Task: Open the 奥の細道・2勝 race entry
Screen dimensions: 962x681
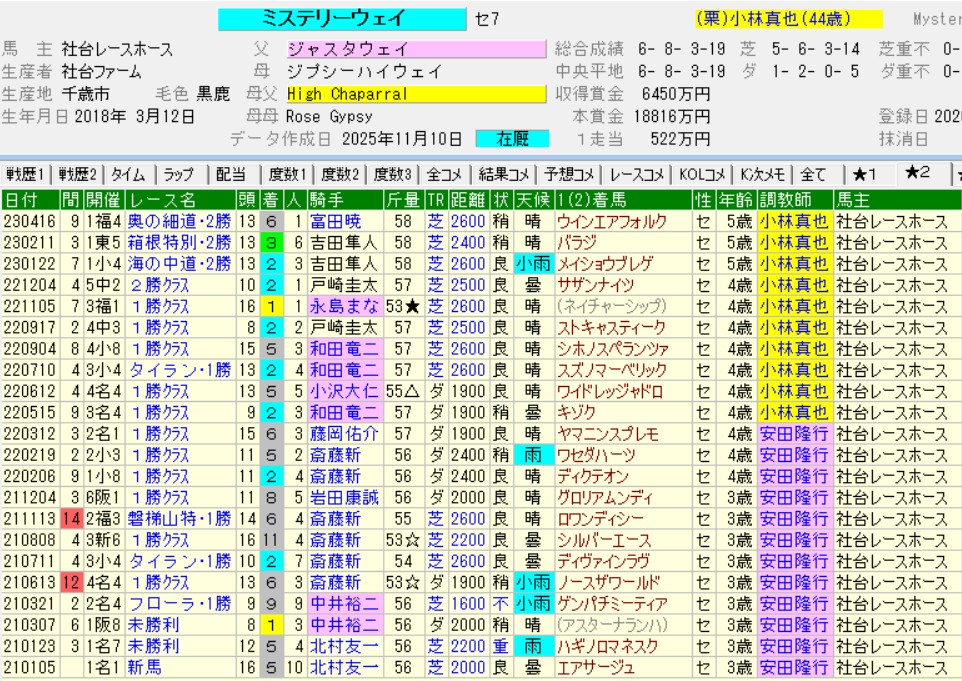Action: click(180, 221)
